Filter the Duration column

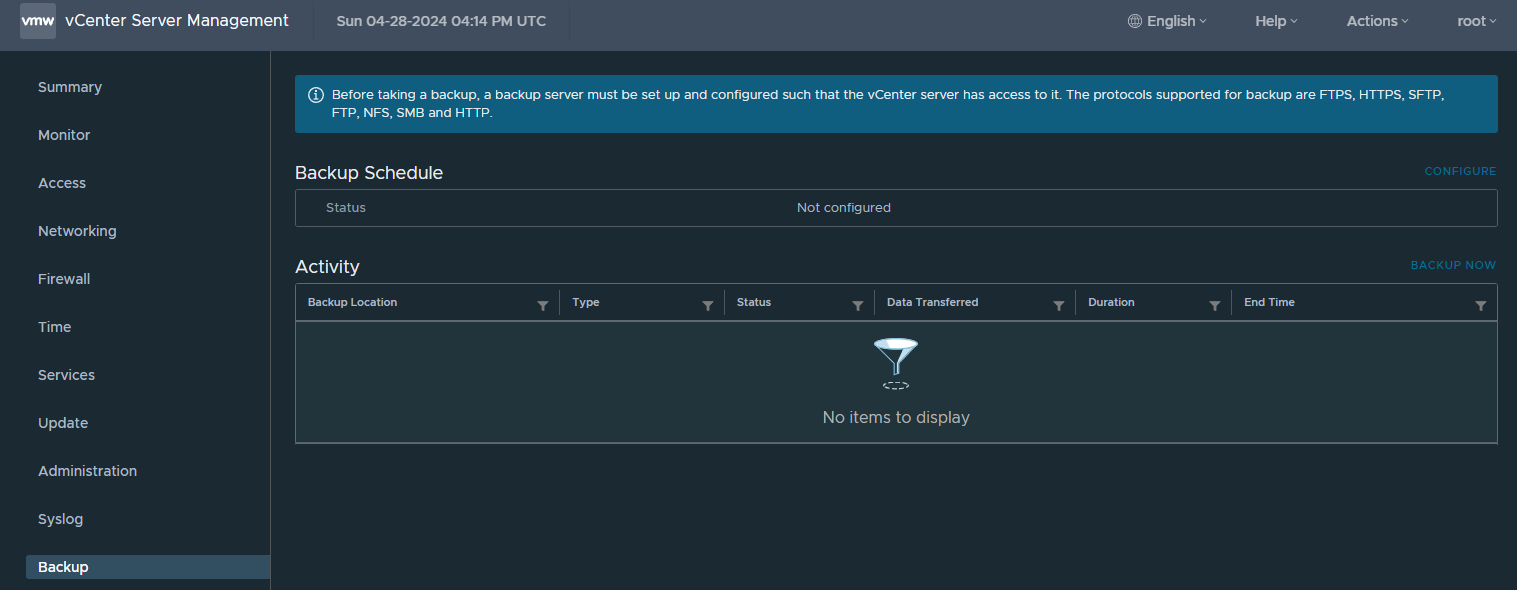(1216, 303)
